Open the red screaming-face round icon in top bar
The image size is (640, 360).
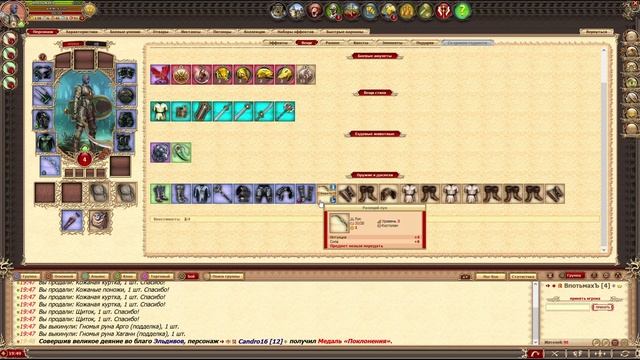coord(315,11)
